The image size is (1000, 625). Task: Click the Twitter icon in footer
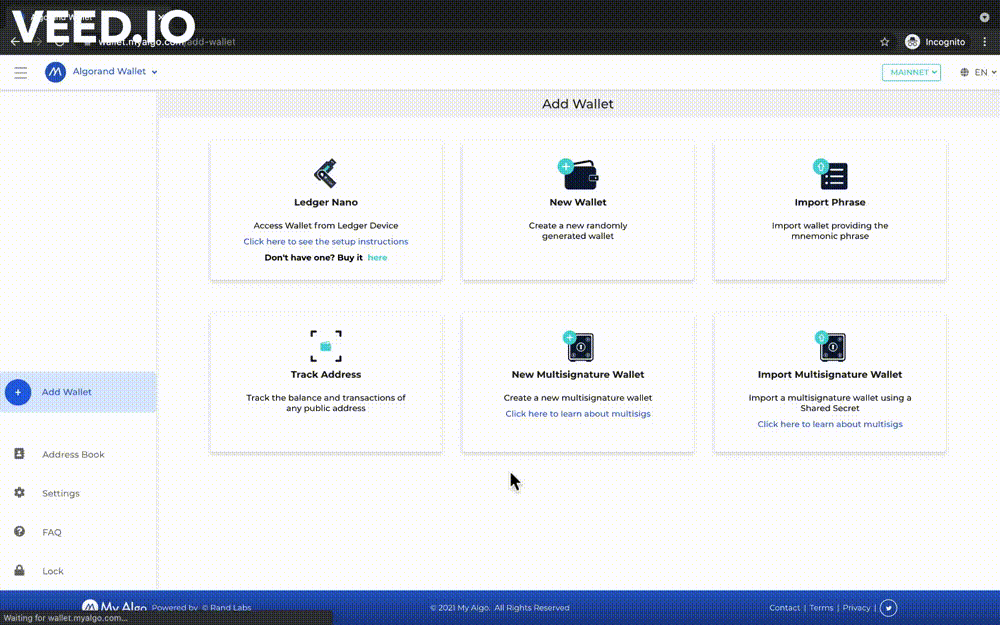coord(888,608)
